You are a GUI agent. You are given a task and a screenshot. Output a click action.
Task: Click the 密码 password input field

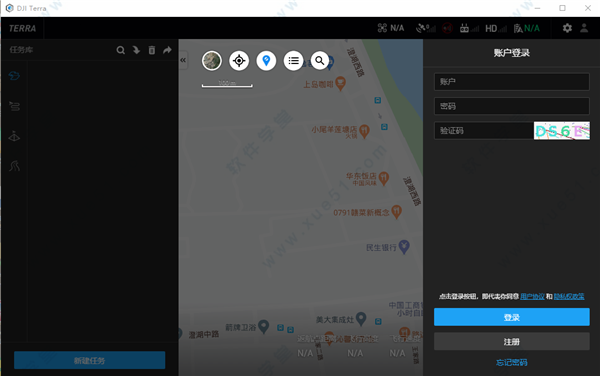[x=512, y=106]
